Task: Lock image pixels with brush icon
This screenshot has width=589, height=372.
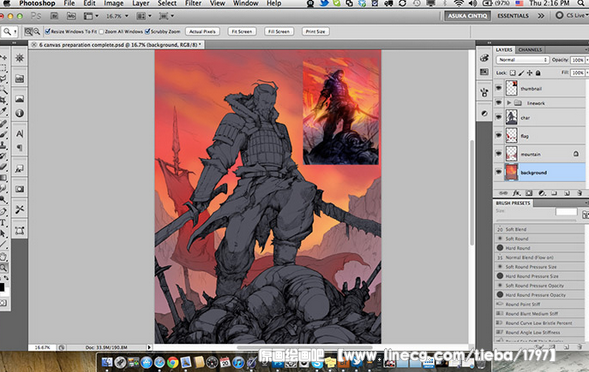Action: tap(521, 73)
